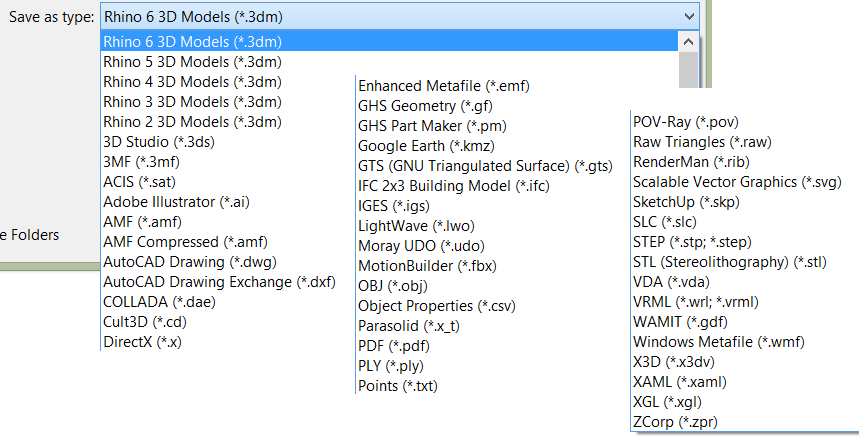The height and width of the screenshot is (444, 866).
Task: Pick Adobe Illustrator (*.ai) format
Action: coord(176,202)
